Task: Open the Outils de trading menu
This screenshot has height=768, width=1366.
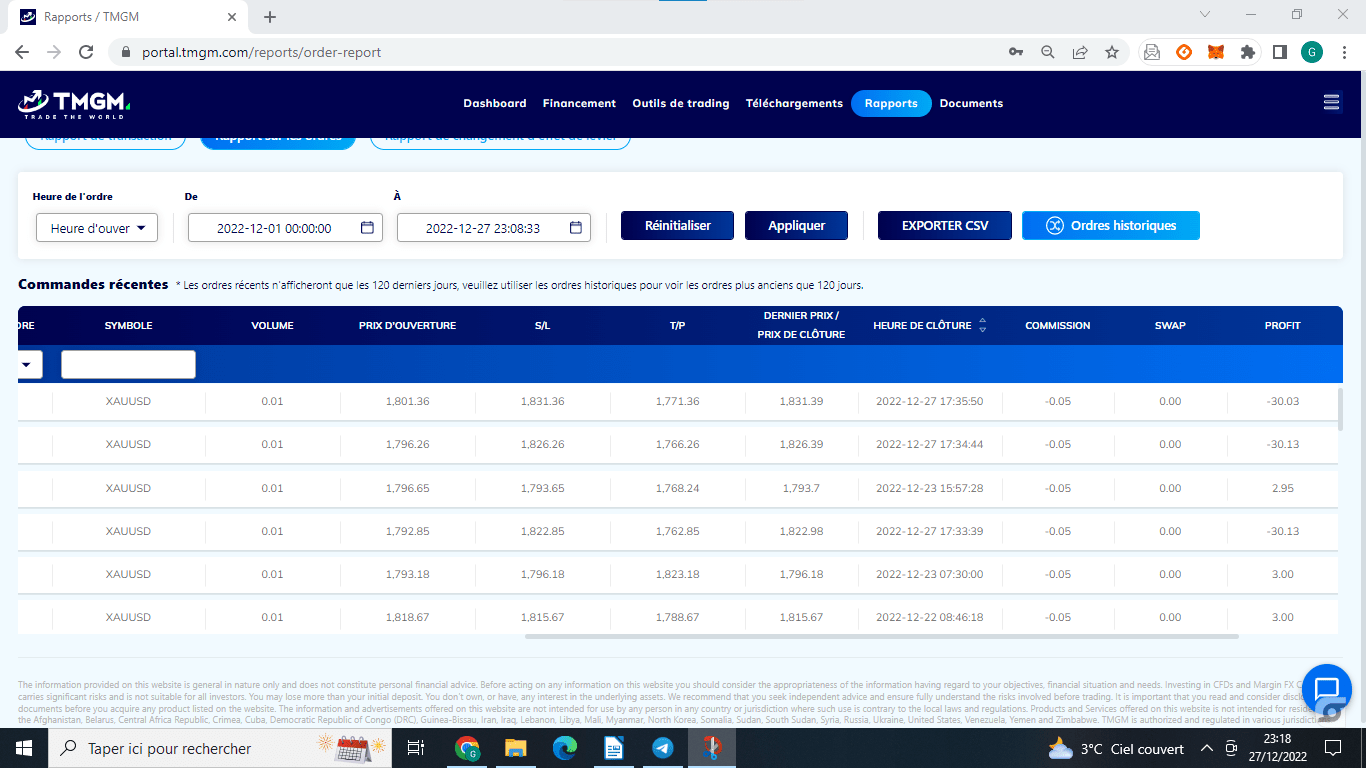Action: [x=681, y=103]
